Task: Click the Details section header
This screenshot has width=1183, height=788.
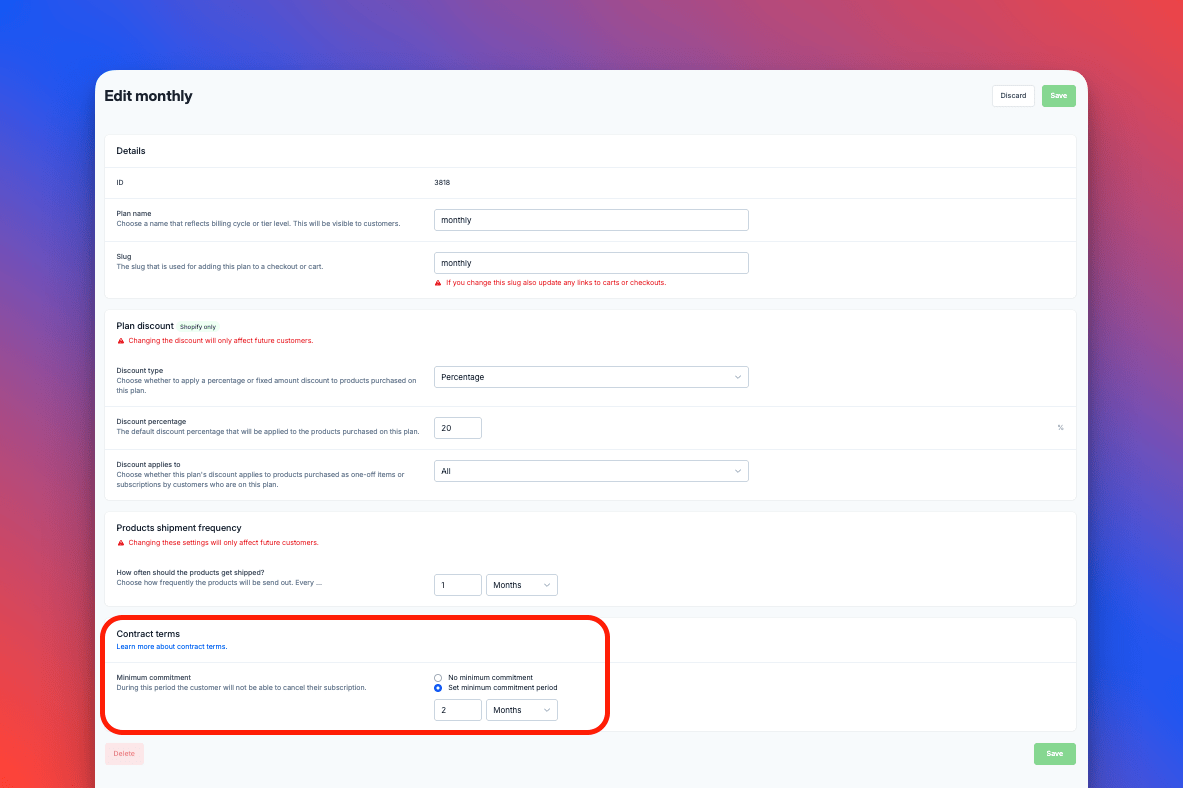Action: tap(131, 151)
